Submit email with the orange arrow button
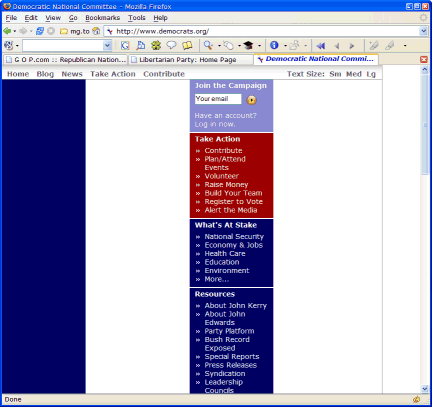The image size is (432, 407). tap(251, 100)
